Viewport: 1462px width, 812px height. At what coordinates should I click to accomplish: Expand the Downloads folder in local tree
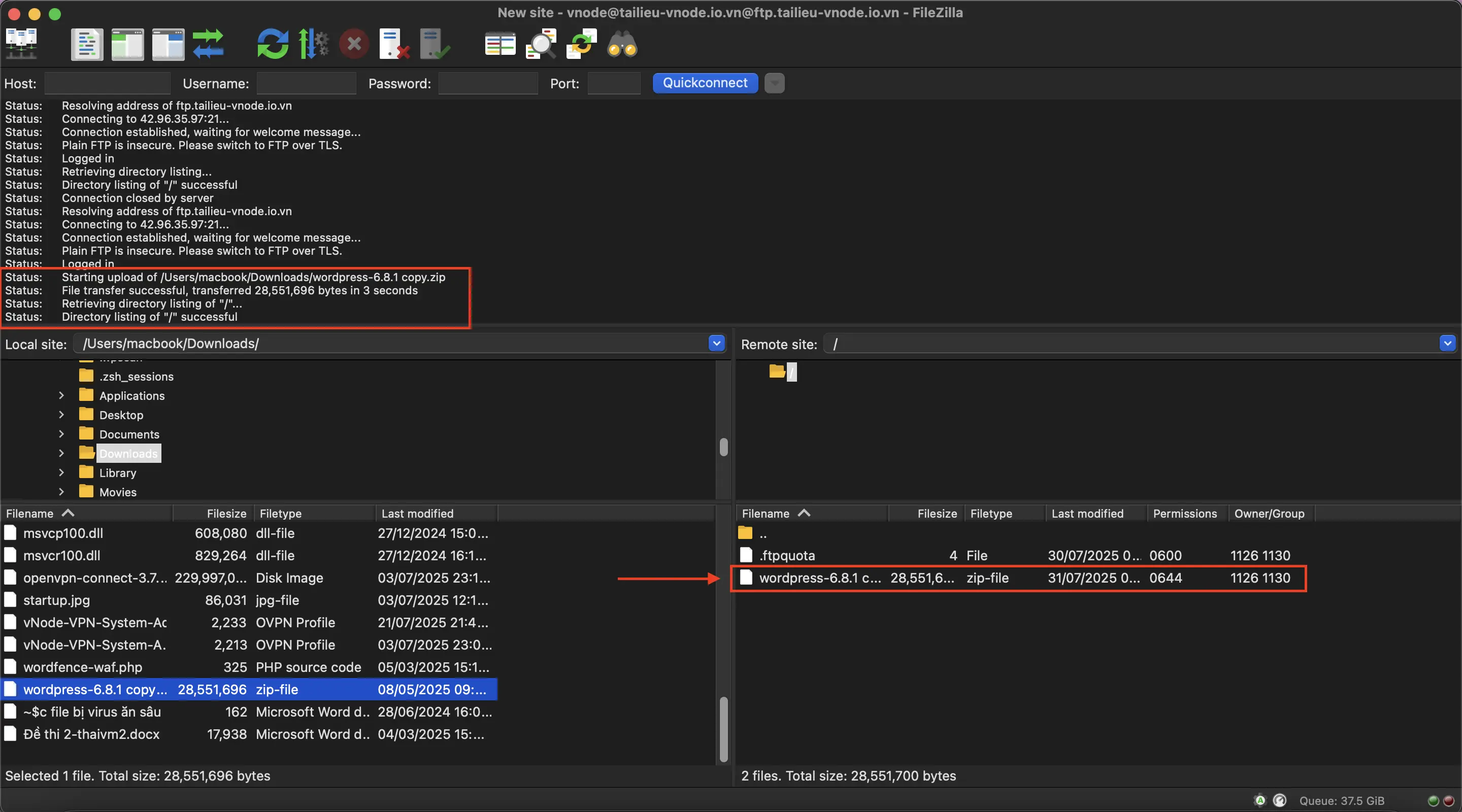click(61, 453)
